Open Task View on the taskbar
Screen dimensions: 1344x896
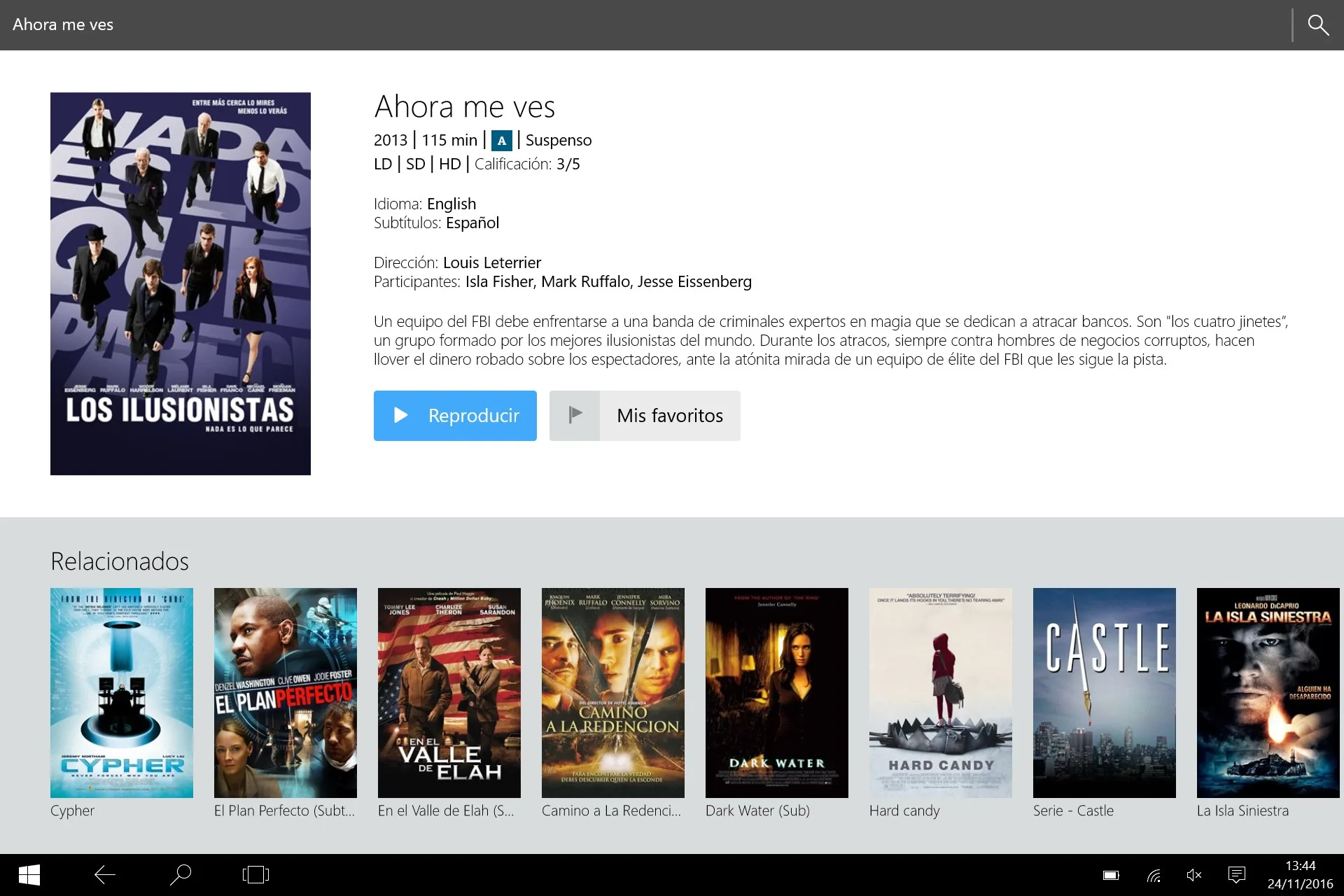click(256, 875)
